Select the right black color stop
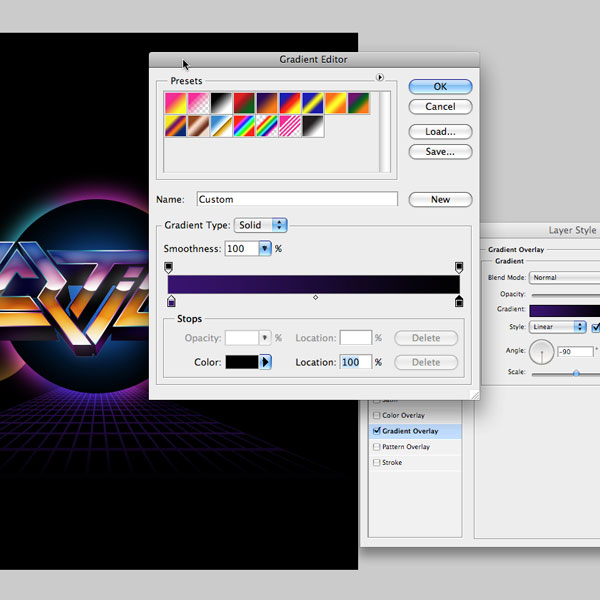Image resolution: width=600 pixels, height=600 pixels. (459, 301)
